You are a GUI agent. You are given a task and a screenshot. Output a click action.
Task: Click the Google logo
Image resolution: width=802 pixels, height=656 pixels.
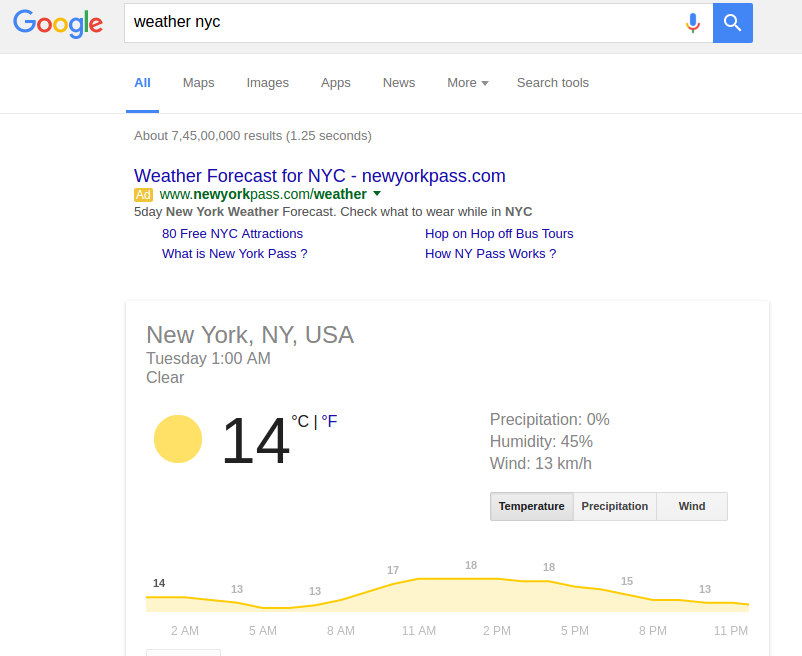pyautogui.click(x=57, y=24)
